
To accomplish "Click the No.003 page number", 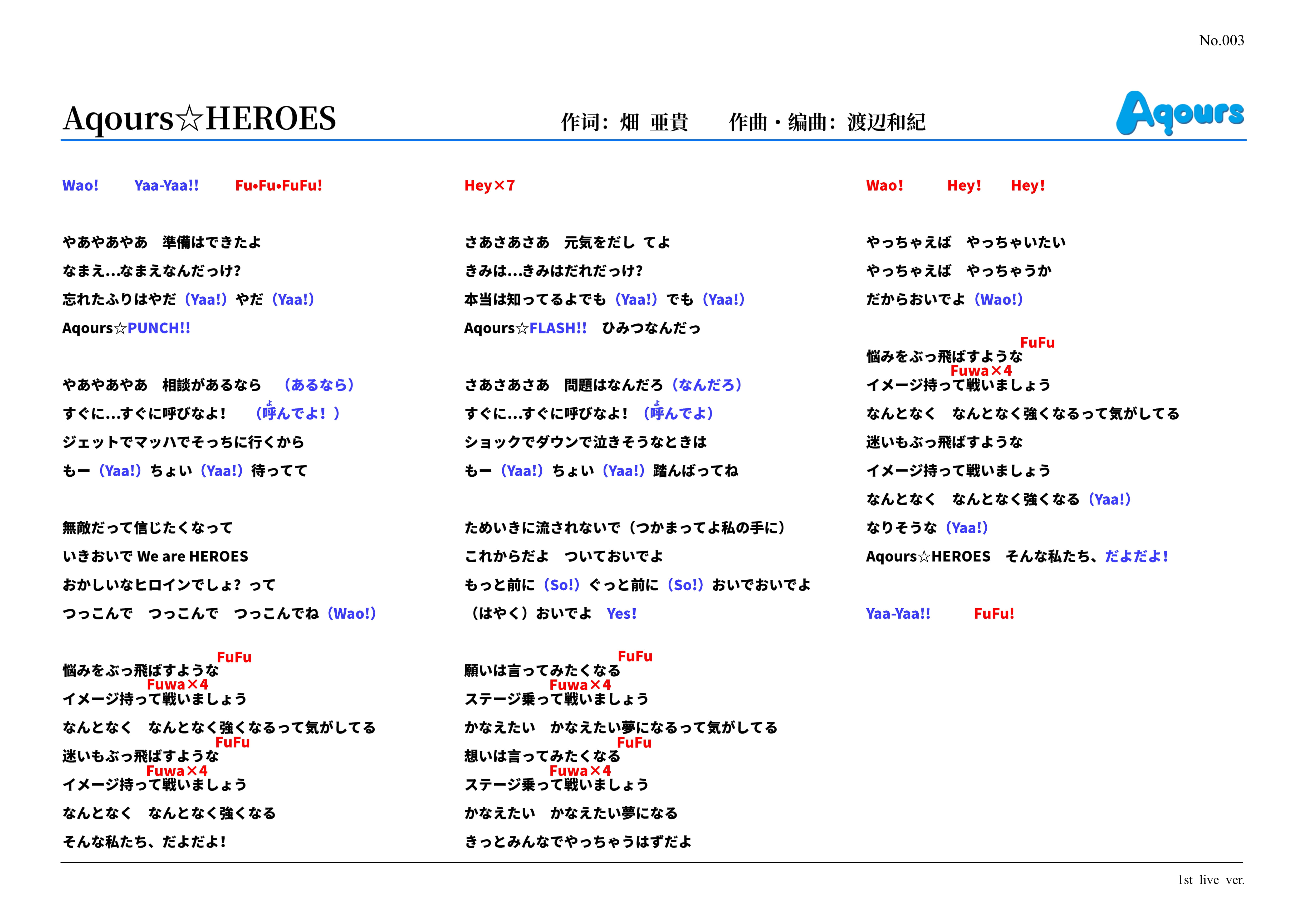I will click(1221, 40).
